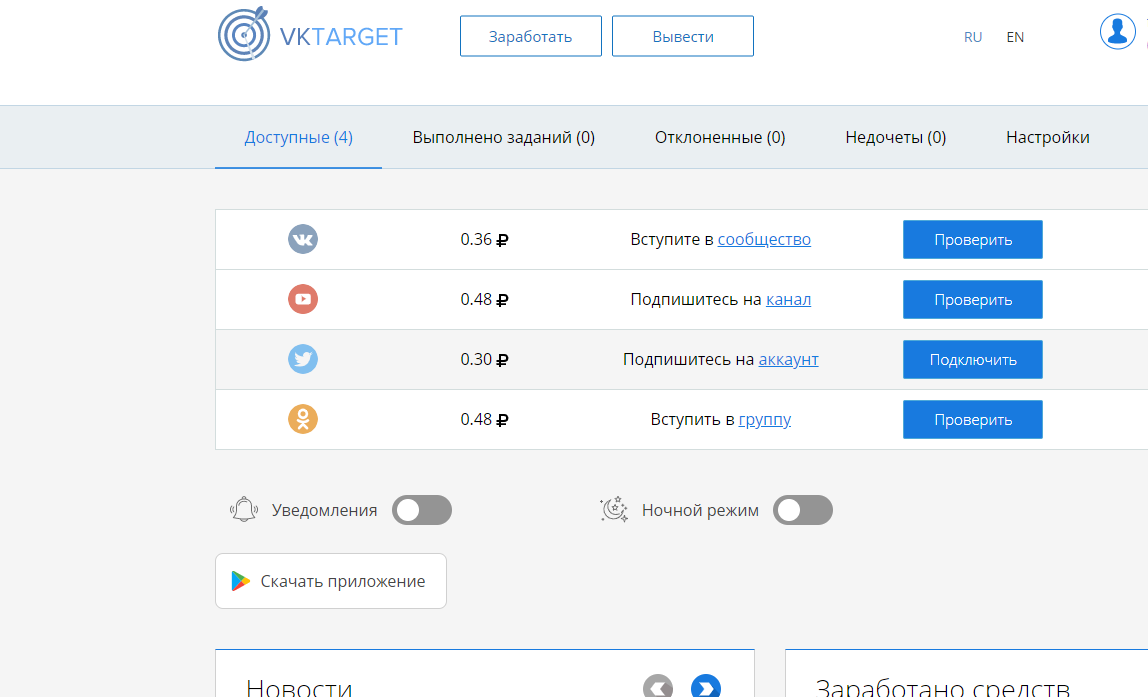1148x697 pixels.
Task: Click Подключить for the Twitter task
Action: point(973,359)
